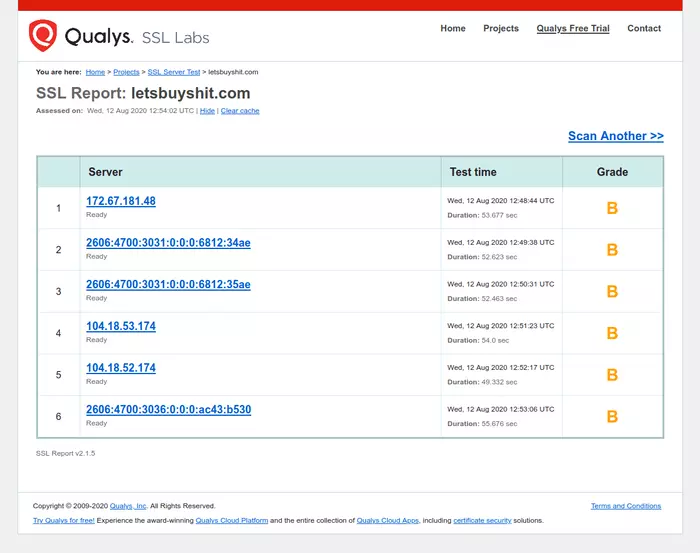Open the Projects menu item
Viewport: 700px width, 553px height.
pos(501,28)
